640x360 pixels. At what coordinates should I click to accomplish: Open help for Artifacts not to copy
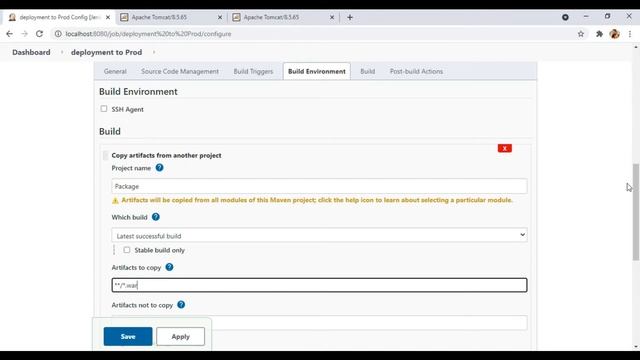pos(181,305)
